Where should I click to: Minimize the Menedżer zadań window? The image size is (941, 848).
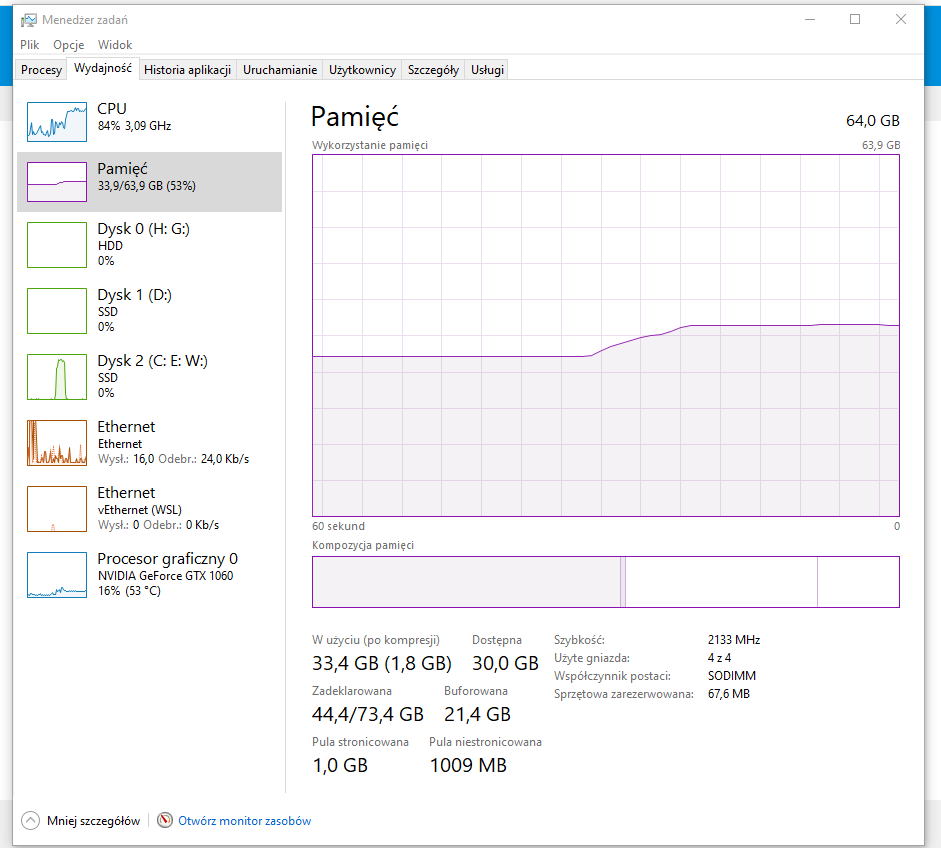(810, 19)
